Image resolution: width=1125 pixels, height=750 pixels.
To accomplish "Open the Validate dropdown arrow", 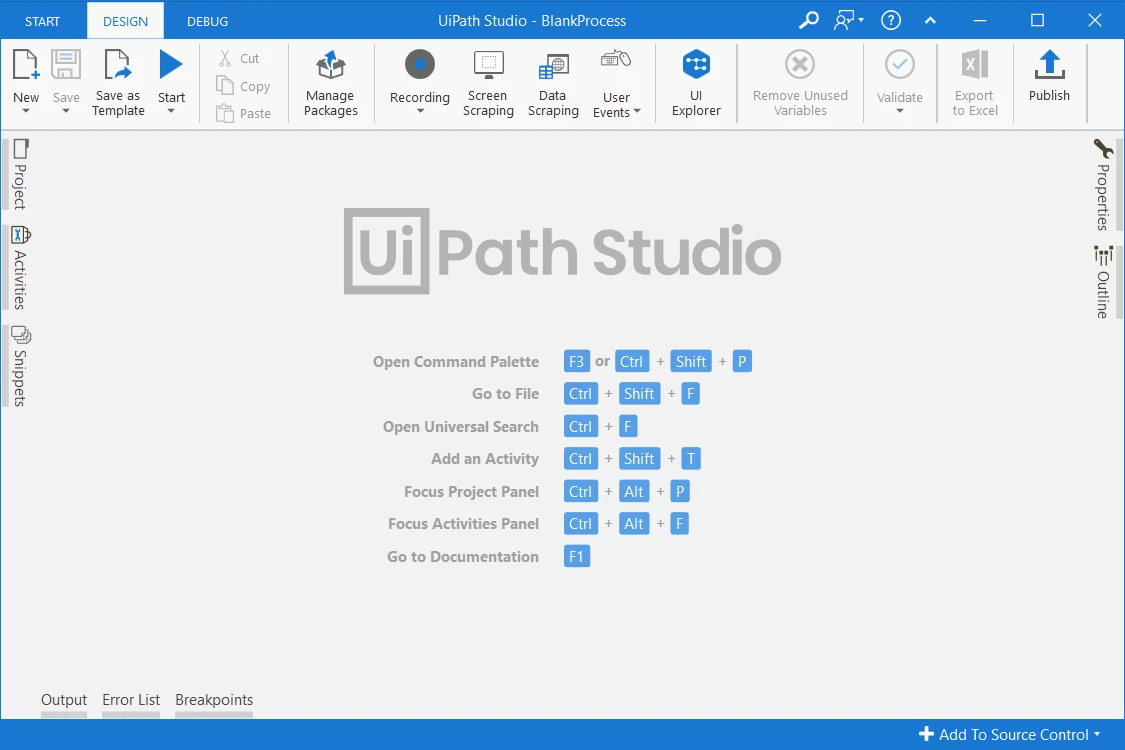I will (x=900, y=111).
